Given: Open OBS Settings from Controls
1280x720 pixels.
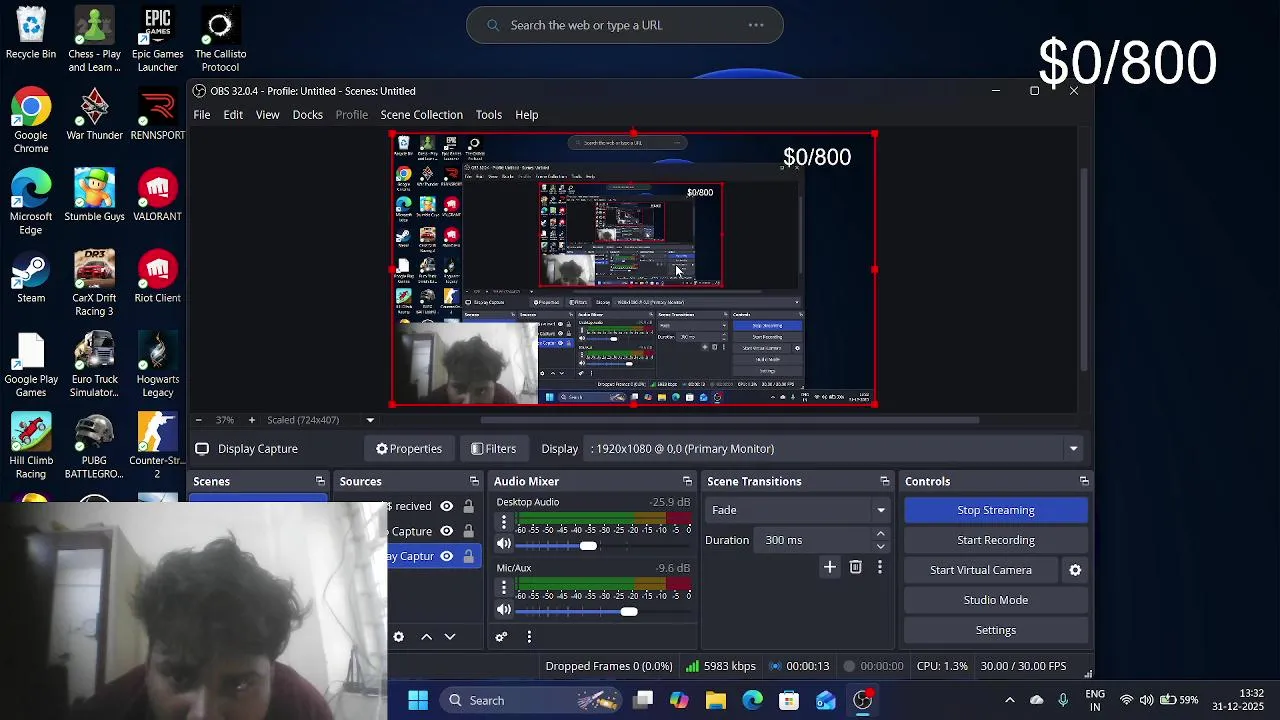Looking at the screenshot, I should point(996,630).
